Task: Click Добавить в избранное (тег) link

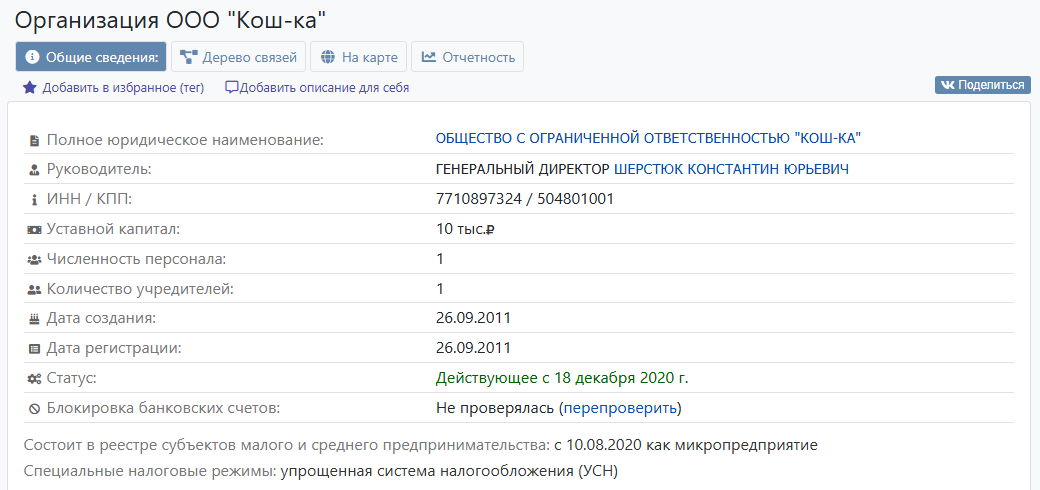Action: (x=122, y=88)
